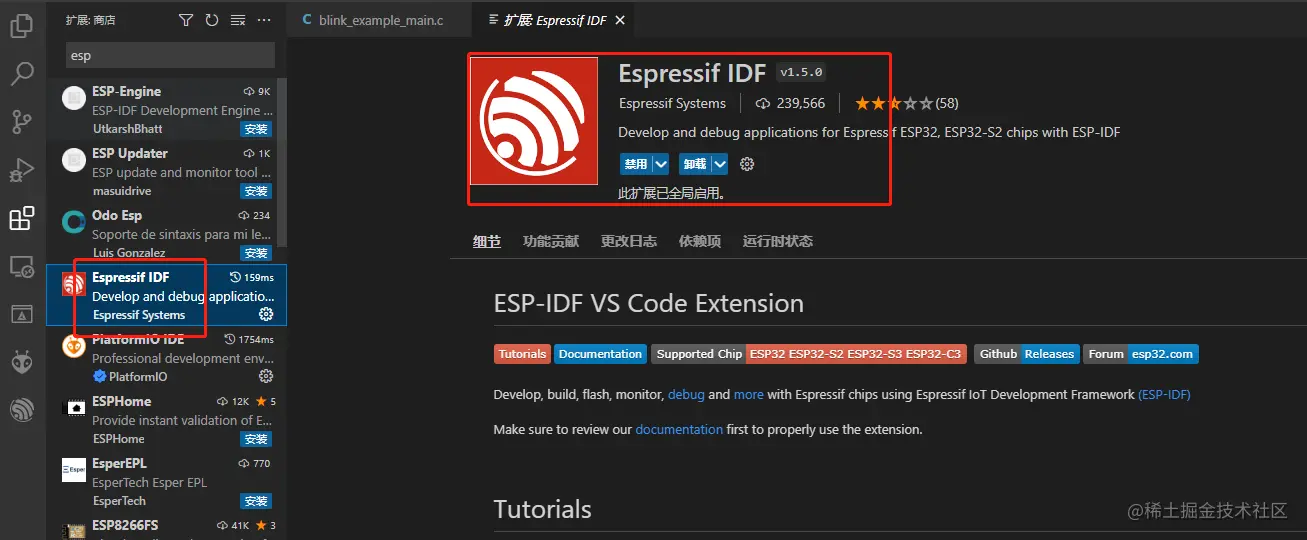The image size is (1307, 540).
Task: Open the debug hyperlink in description
Action: coord(686,395)
